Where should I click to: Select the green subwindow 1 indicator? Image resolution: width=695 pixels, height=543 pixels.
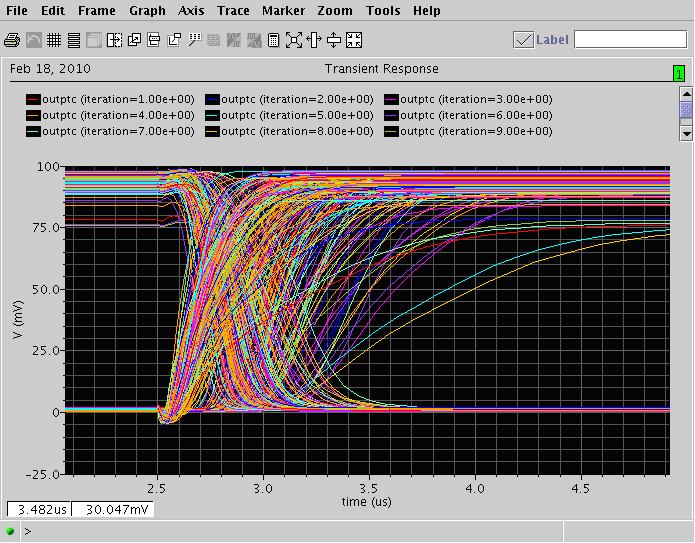pyautogui.click(x=679, y=73)
